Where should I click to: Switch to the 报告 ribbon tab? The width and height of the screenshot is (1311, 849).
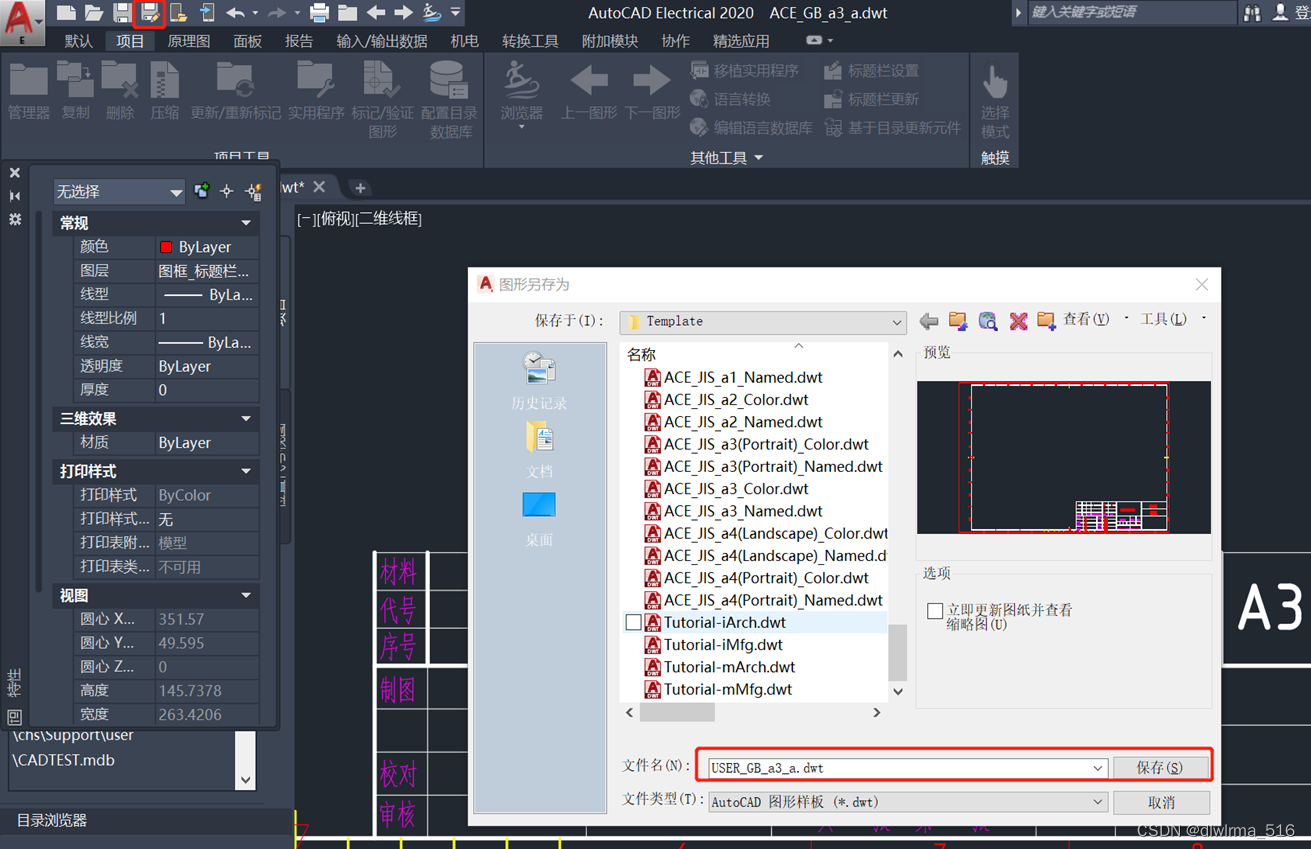(299, 41)
